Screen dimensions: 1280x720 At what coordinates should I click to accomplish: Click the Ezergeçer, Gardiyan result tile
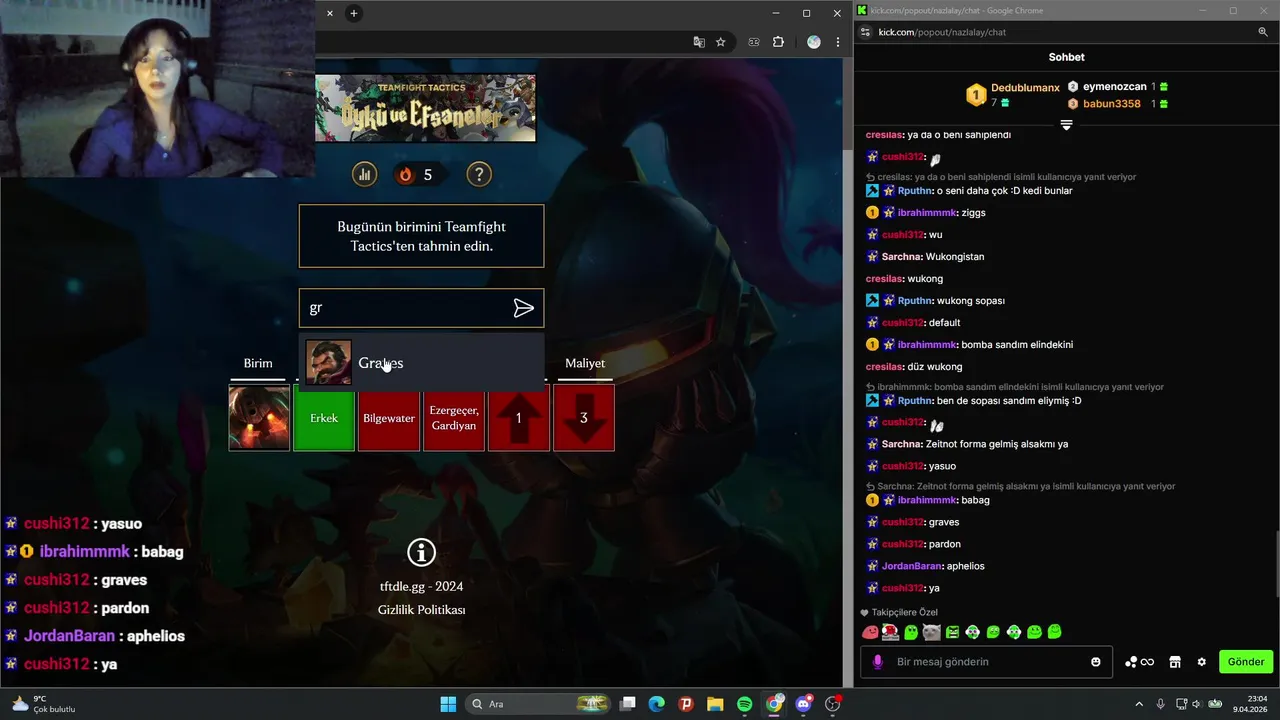tap(454, 418)
